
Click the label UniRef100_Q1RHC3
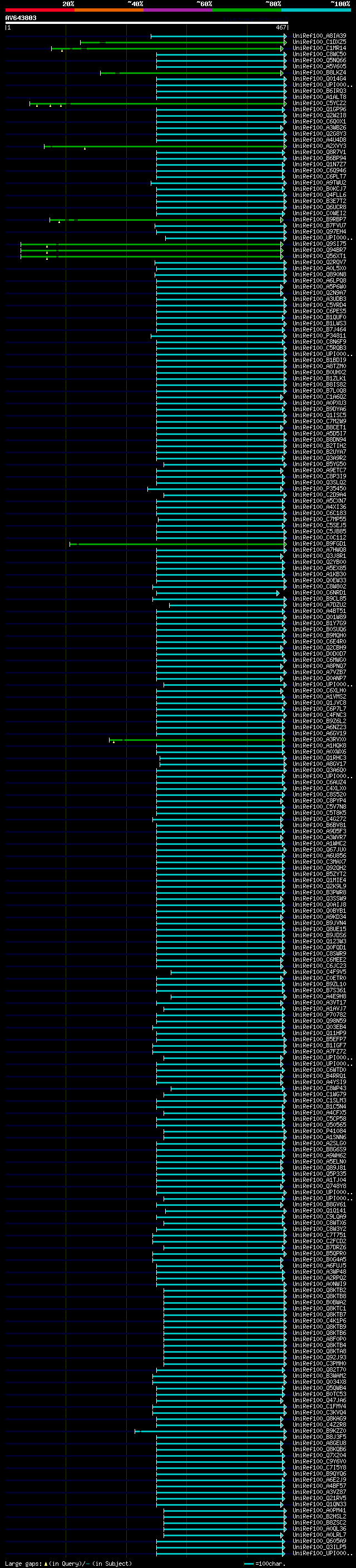pos(319,758)
